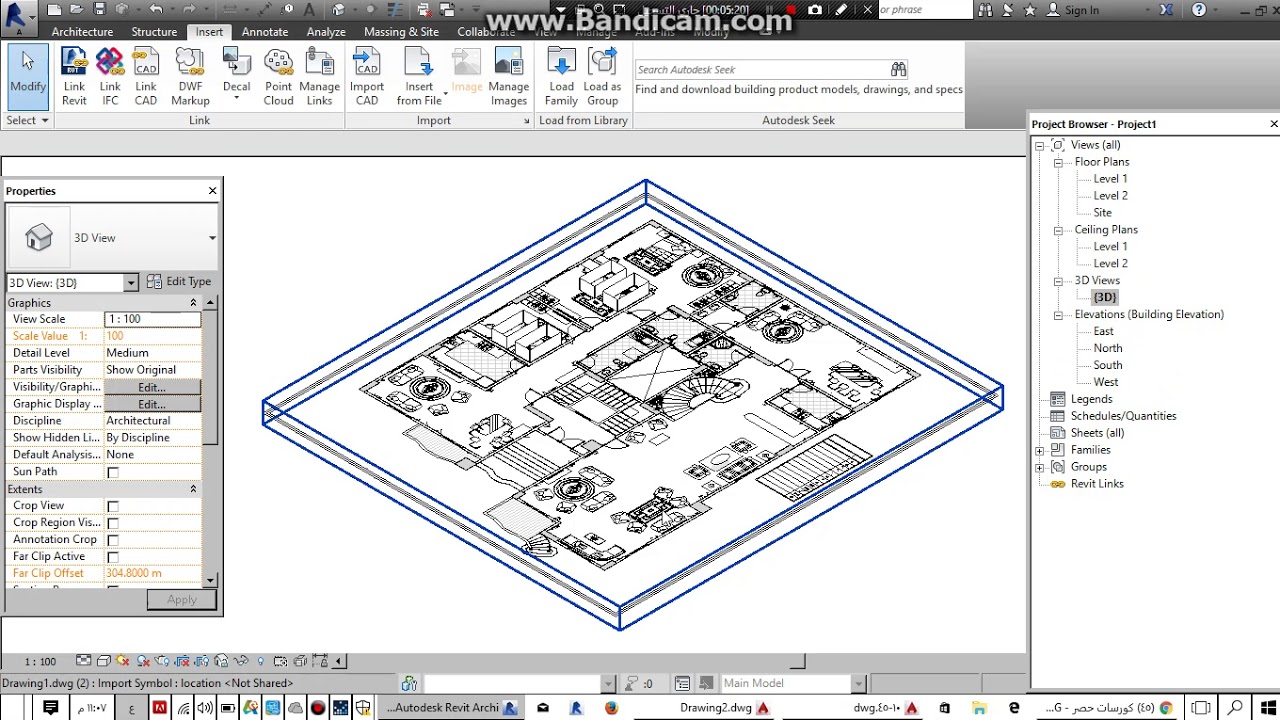
Task: Click the Firefox icon in the taskbar
Action: point(611,708)
